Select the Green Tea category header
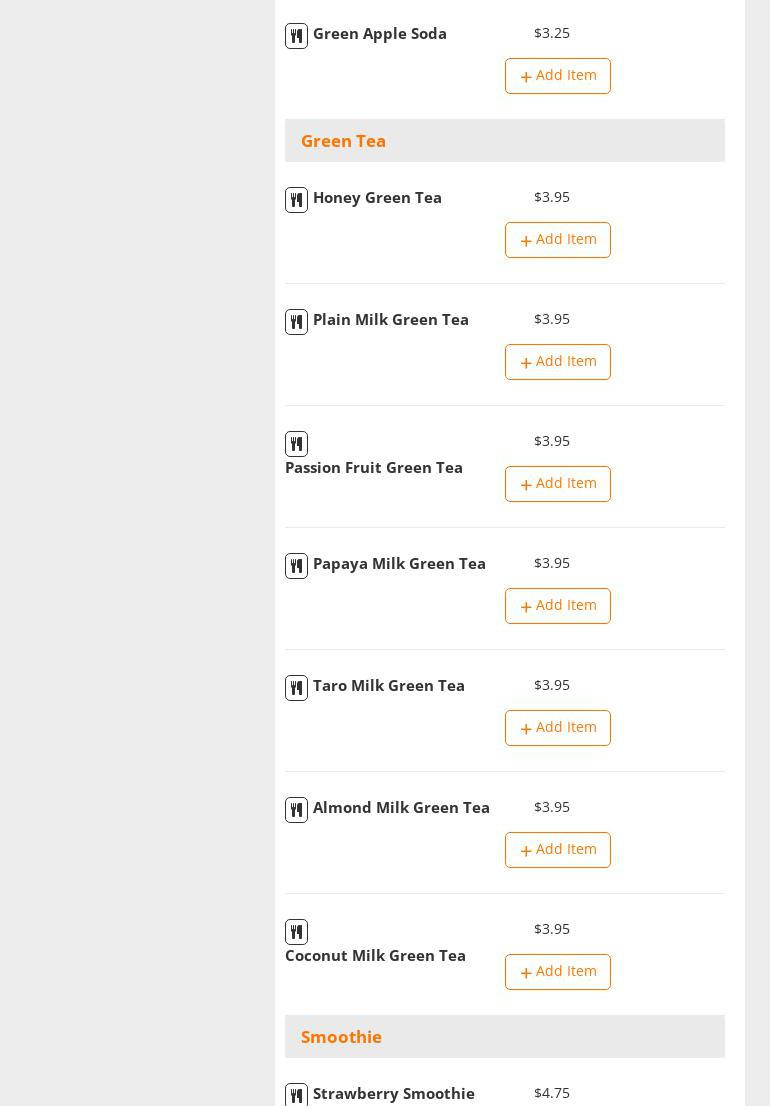Image resolution: width=770 pixels, height=1106 pixels. (x=343, y=141)
